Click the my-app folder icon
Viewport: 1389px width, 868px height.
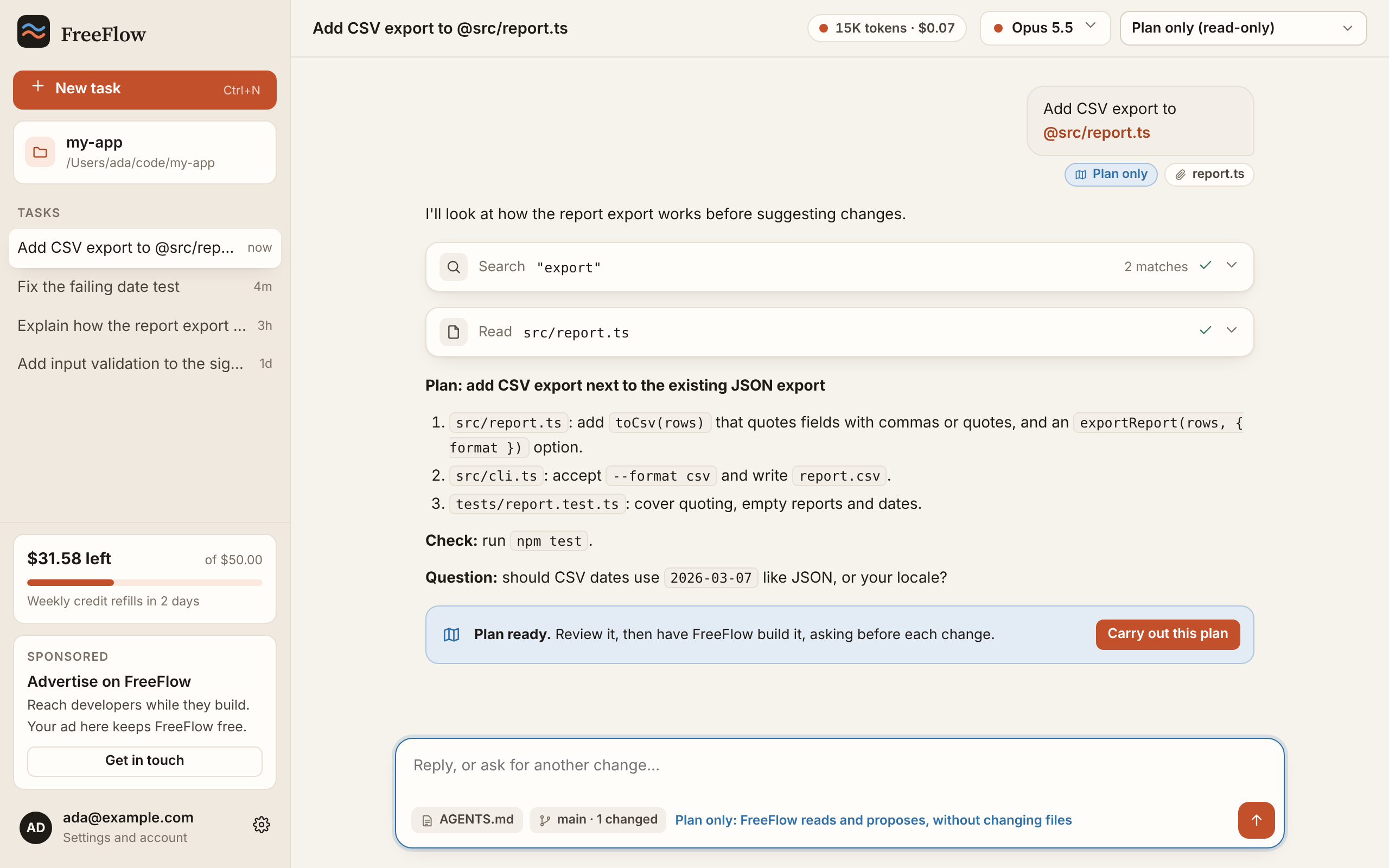click(x=40, y=152)
